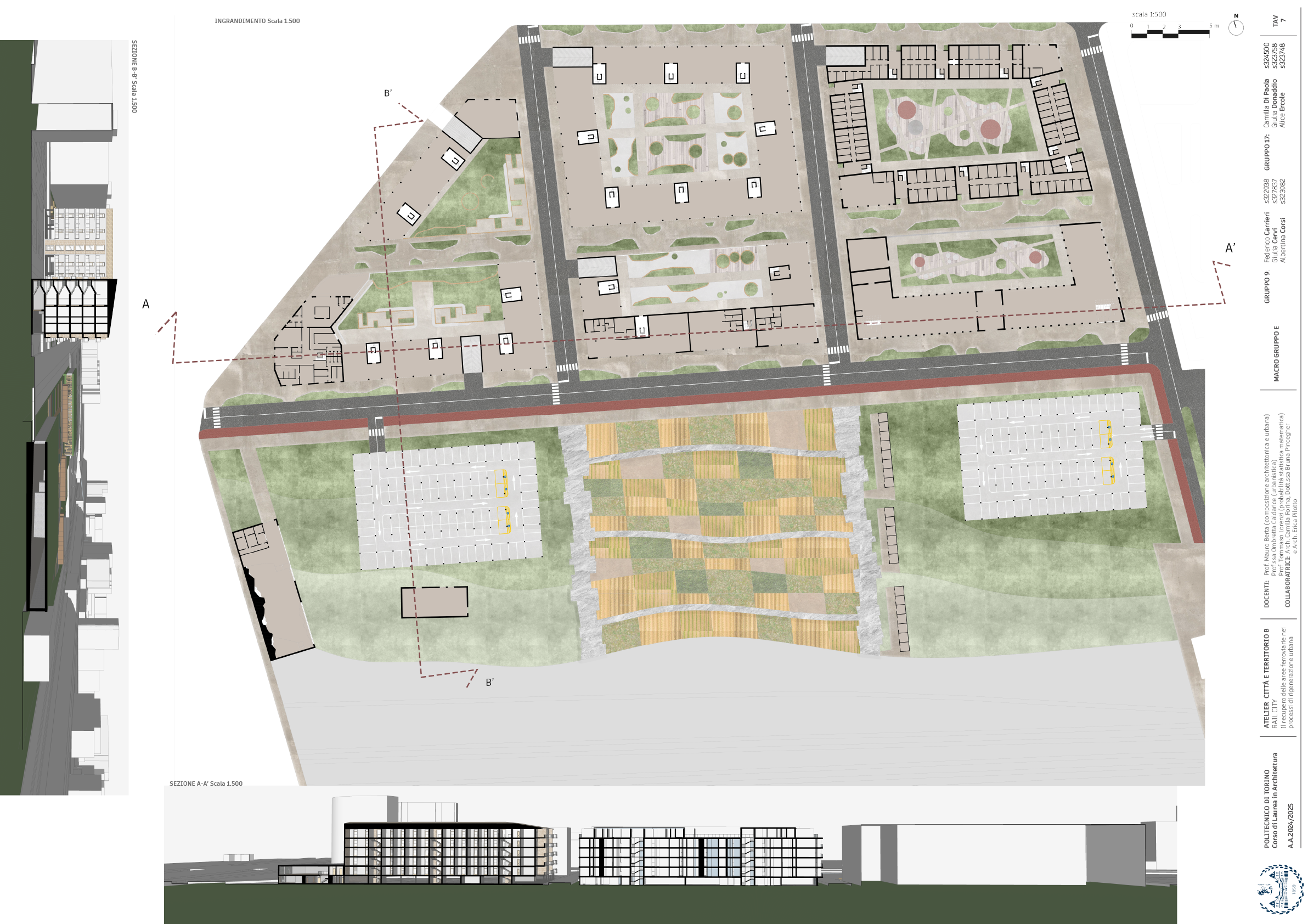The height and width of the screenshot is (924, 1308).
Task: Click the lower B' section marker label
Action: tap(490, 682)
